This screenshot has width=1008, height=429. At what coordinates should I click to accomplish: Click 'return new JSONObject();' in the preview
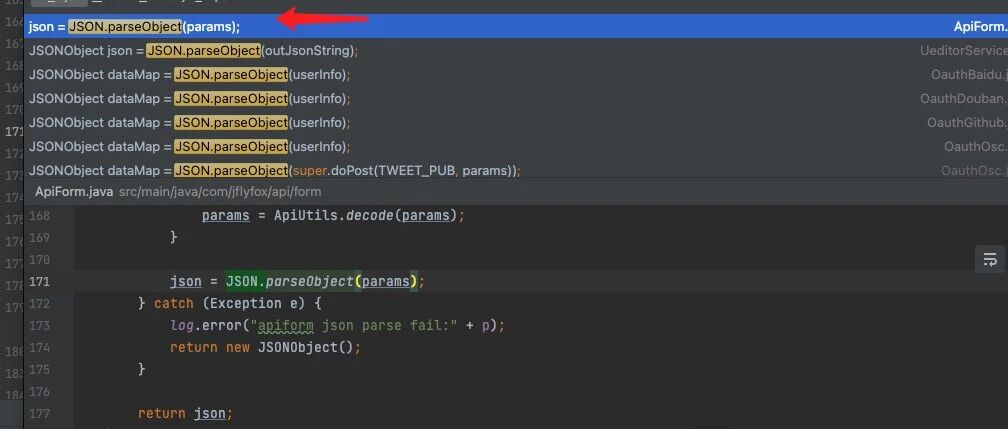coord(266,348)
